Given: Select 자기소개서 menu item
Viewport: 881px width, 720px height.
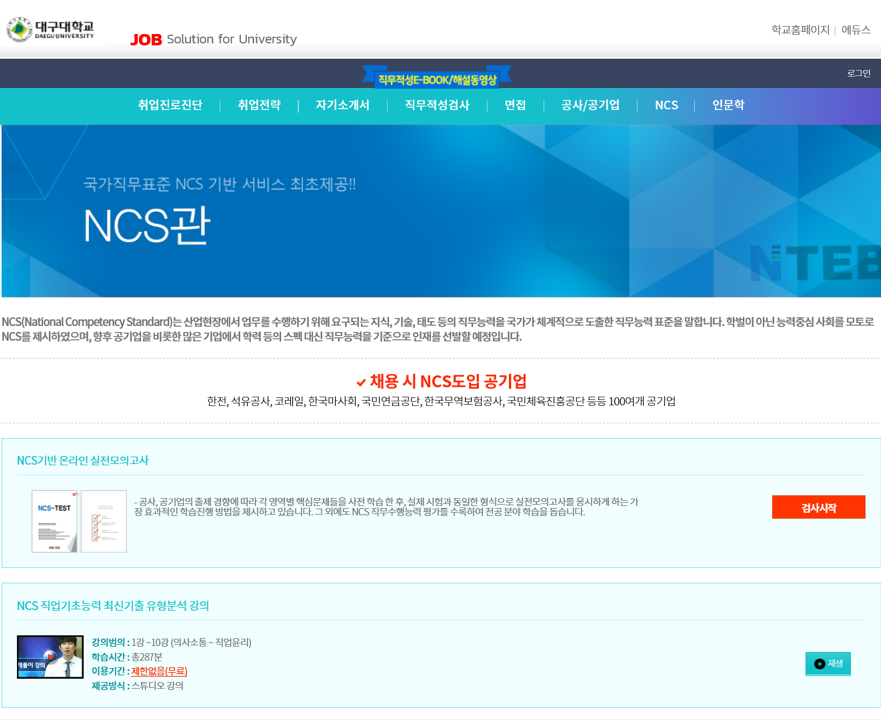Looking at the screenshot, I should pyautogui.click(x=342, y=105).
